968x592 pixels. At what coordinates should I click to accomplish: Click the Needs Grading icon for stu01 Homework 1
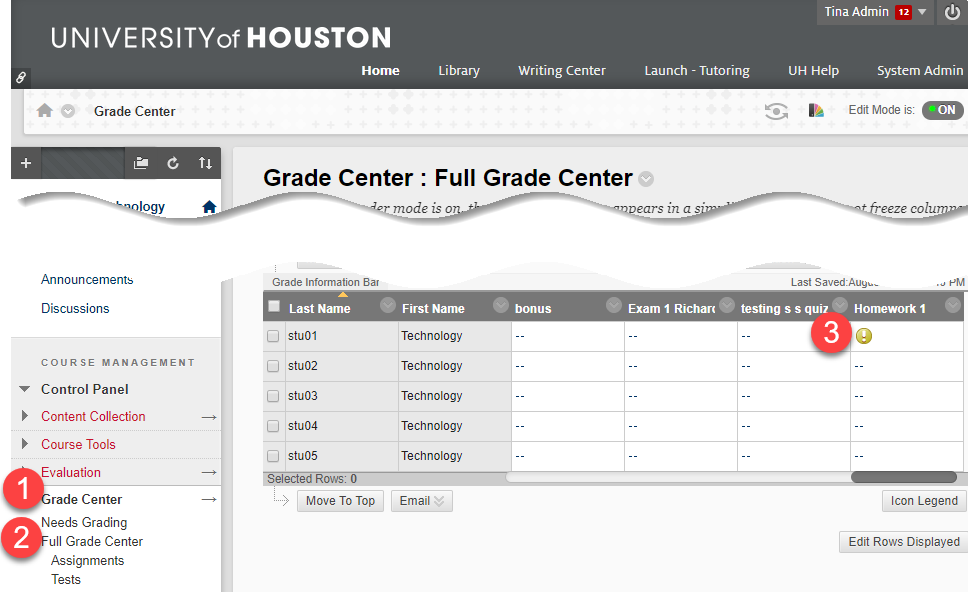pyautogui.click(x=864, y=336)
